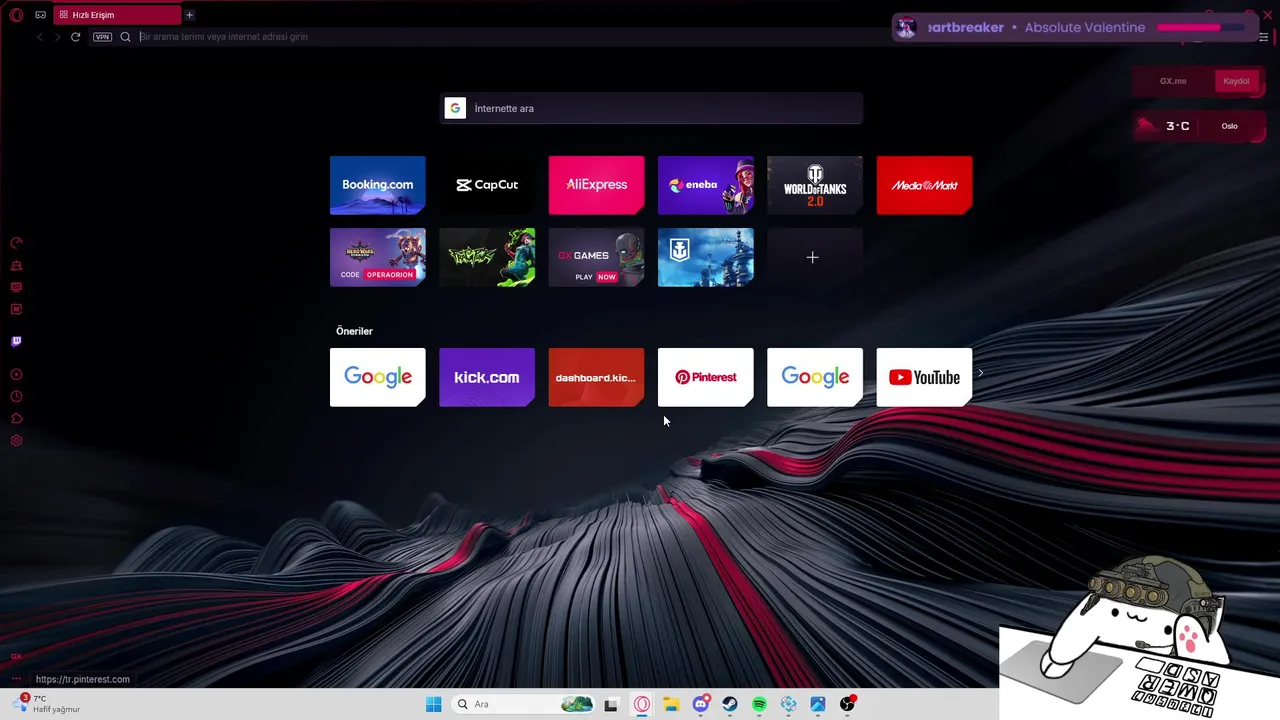Screen dimensions: 1280x720
Task: Click the İnternette ara search box
Action: click(x=651, y=108)
